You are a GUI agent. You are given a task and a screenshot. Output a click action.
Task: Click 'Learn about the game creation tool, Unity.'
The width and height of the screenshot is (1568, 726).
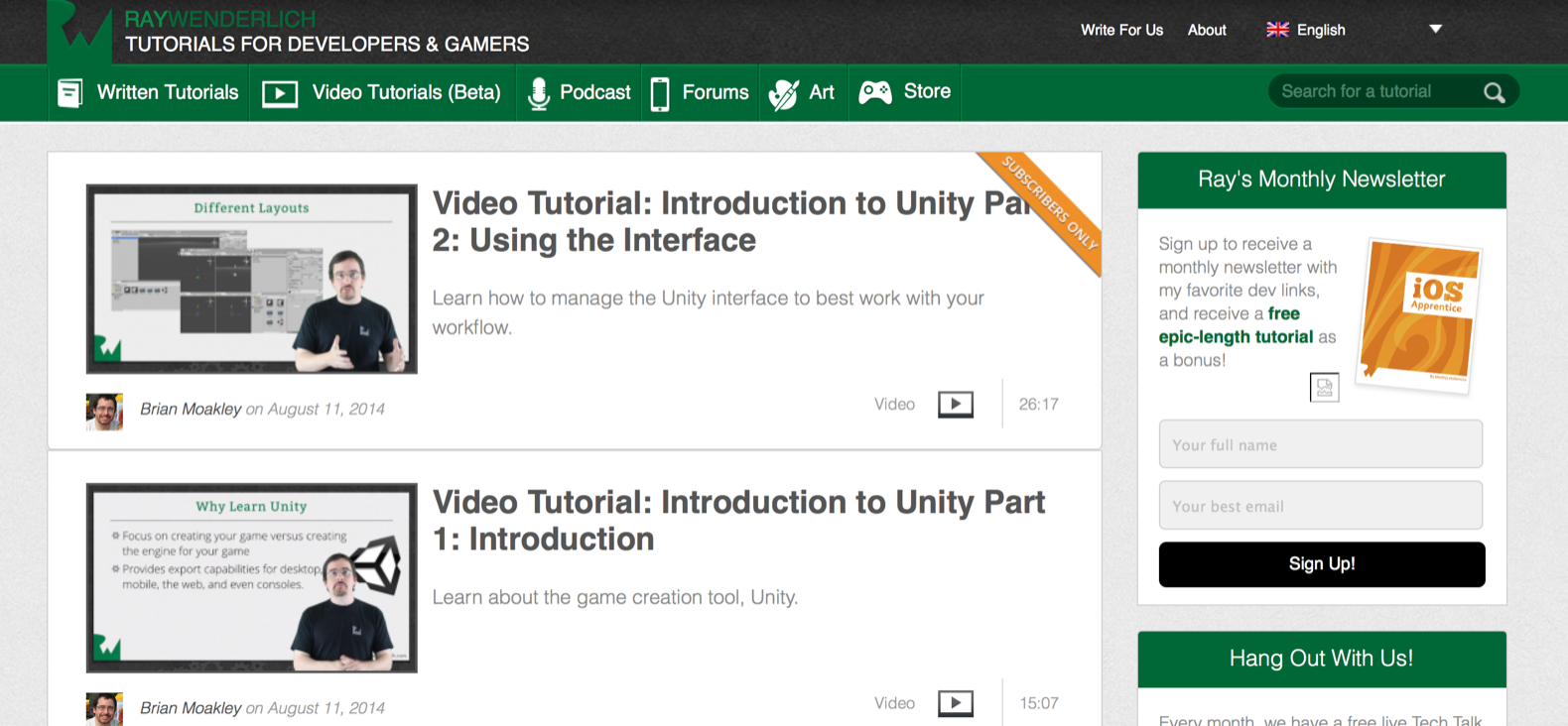615,597
